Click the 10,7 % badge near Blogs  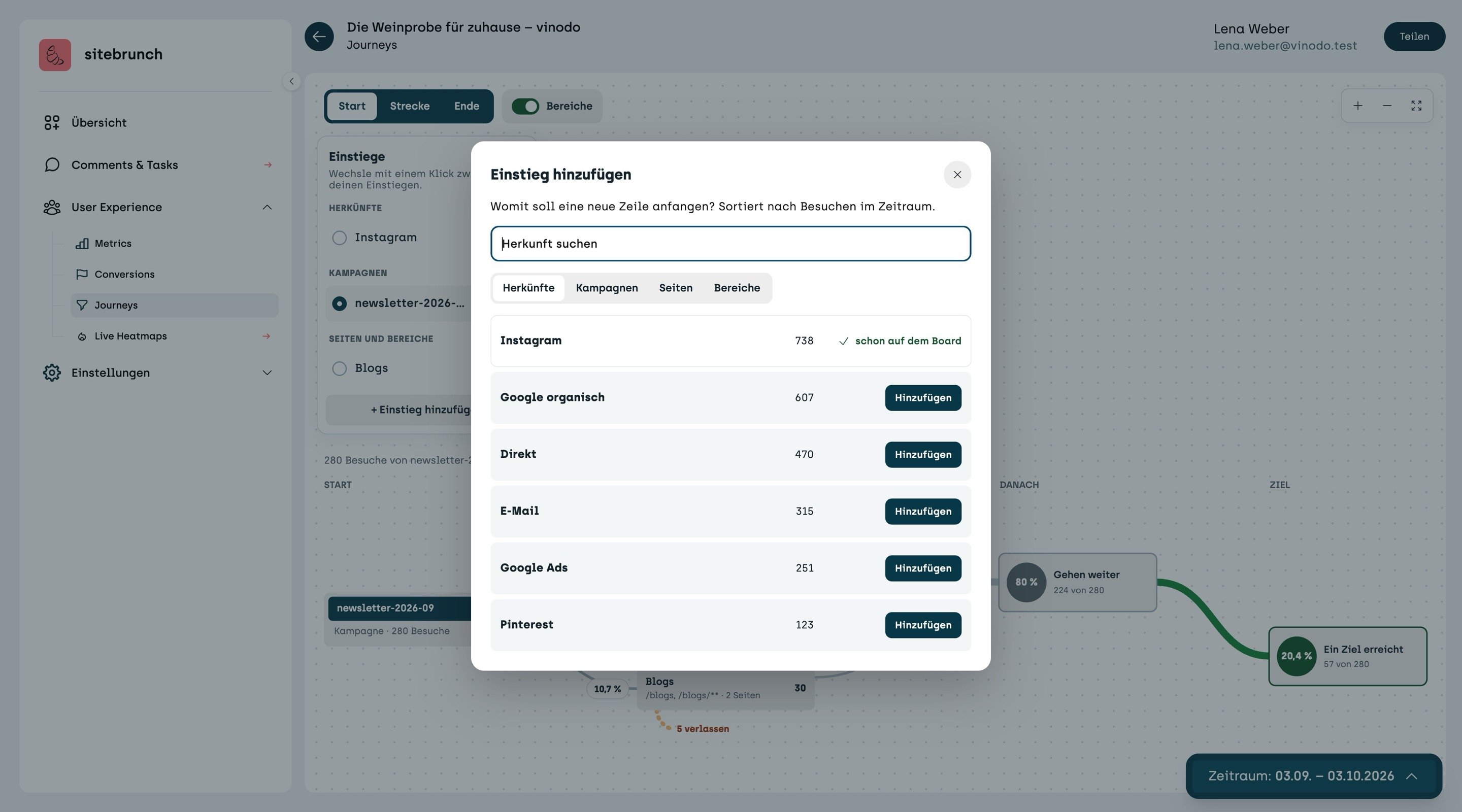607,689
